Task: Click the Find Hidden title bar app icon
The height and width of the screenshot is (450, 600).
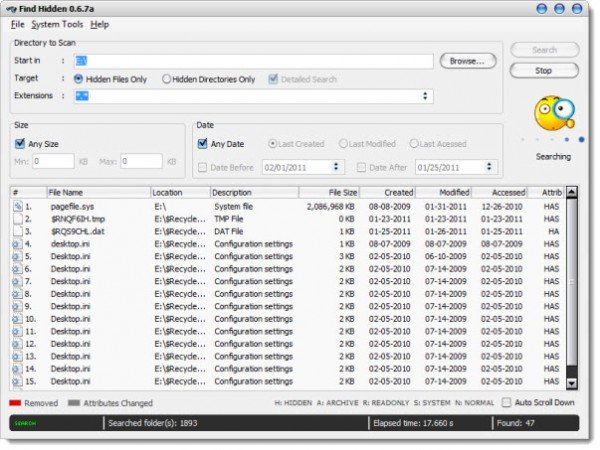Action: click(x=11, y=8)
